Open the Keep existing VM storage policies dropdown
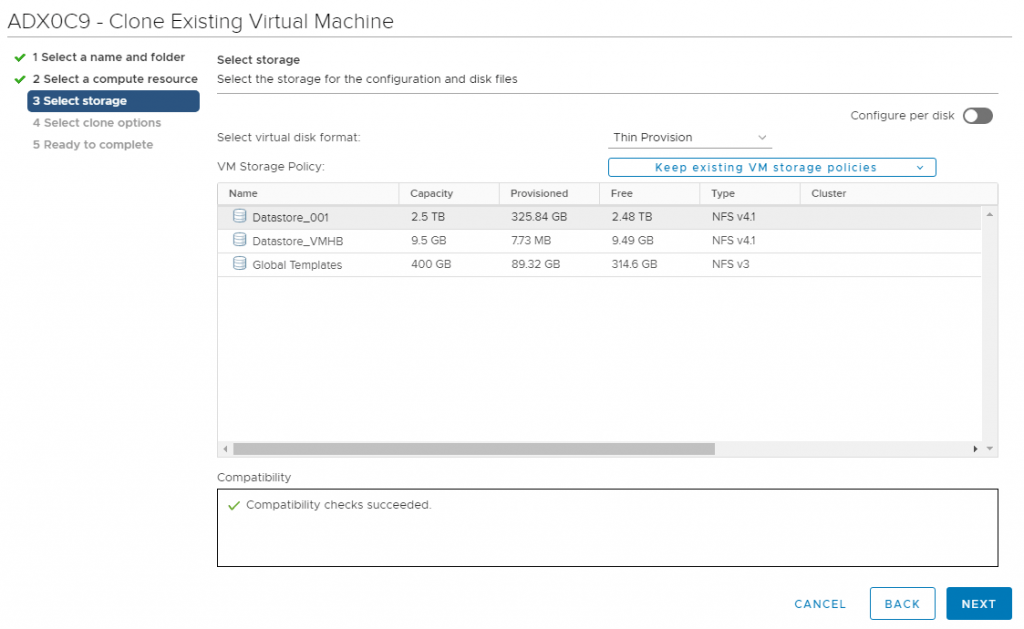1024x629 pixels. tap(770, 167)
